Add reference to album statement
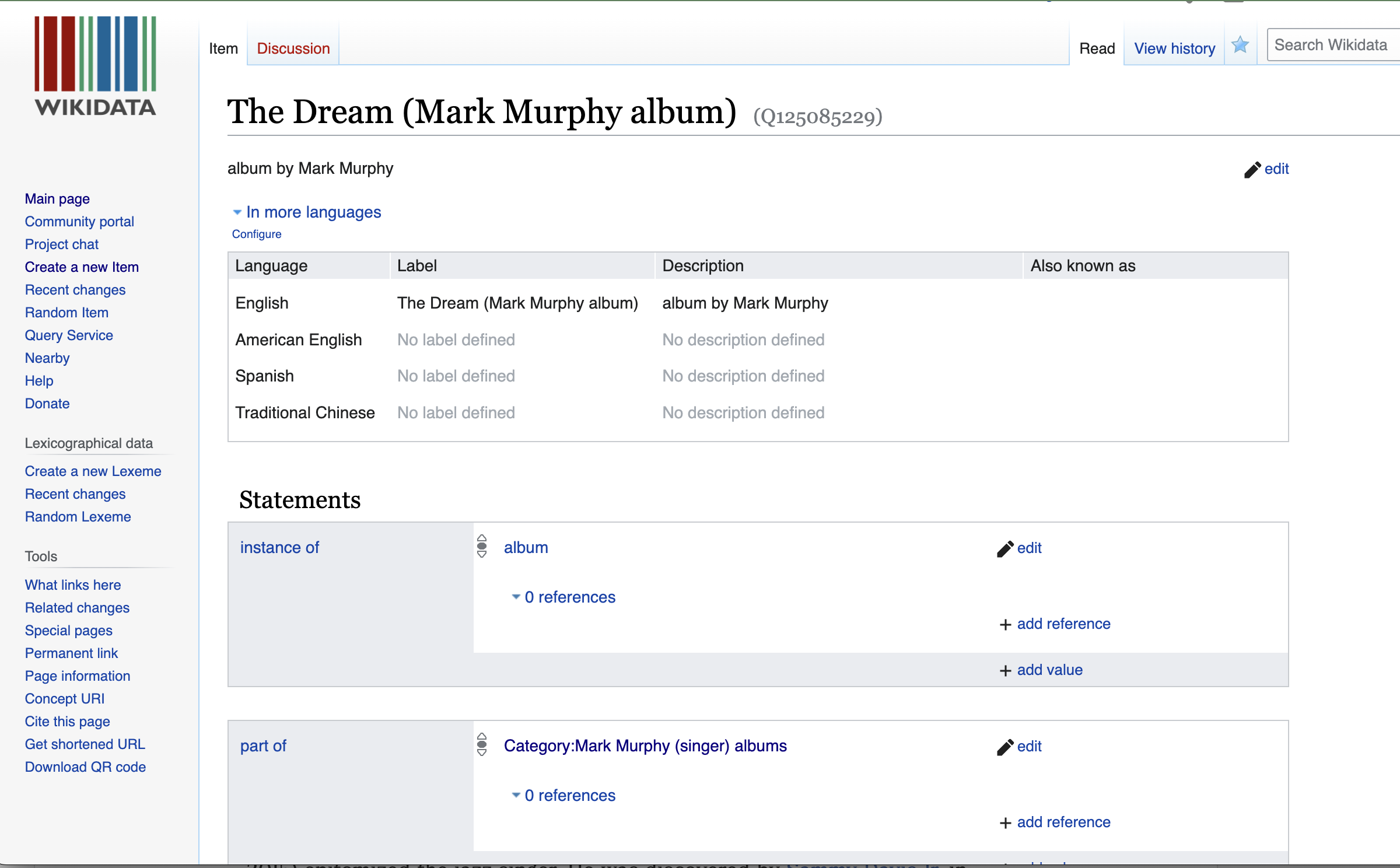 tap(1055, 624)
